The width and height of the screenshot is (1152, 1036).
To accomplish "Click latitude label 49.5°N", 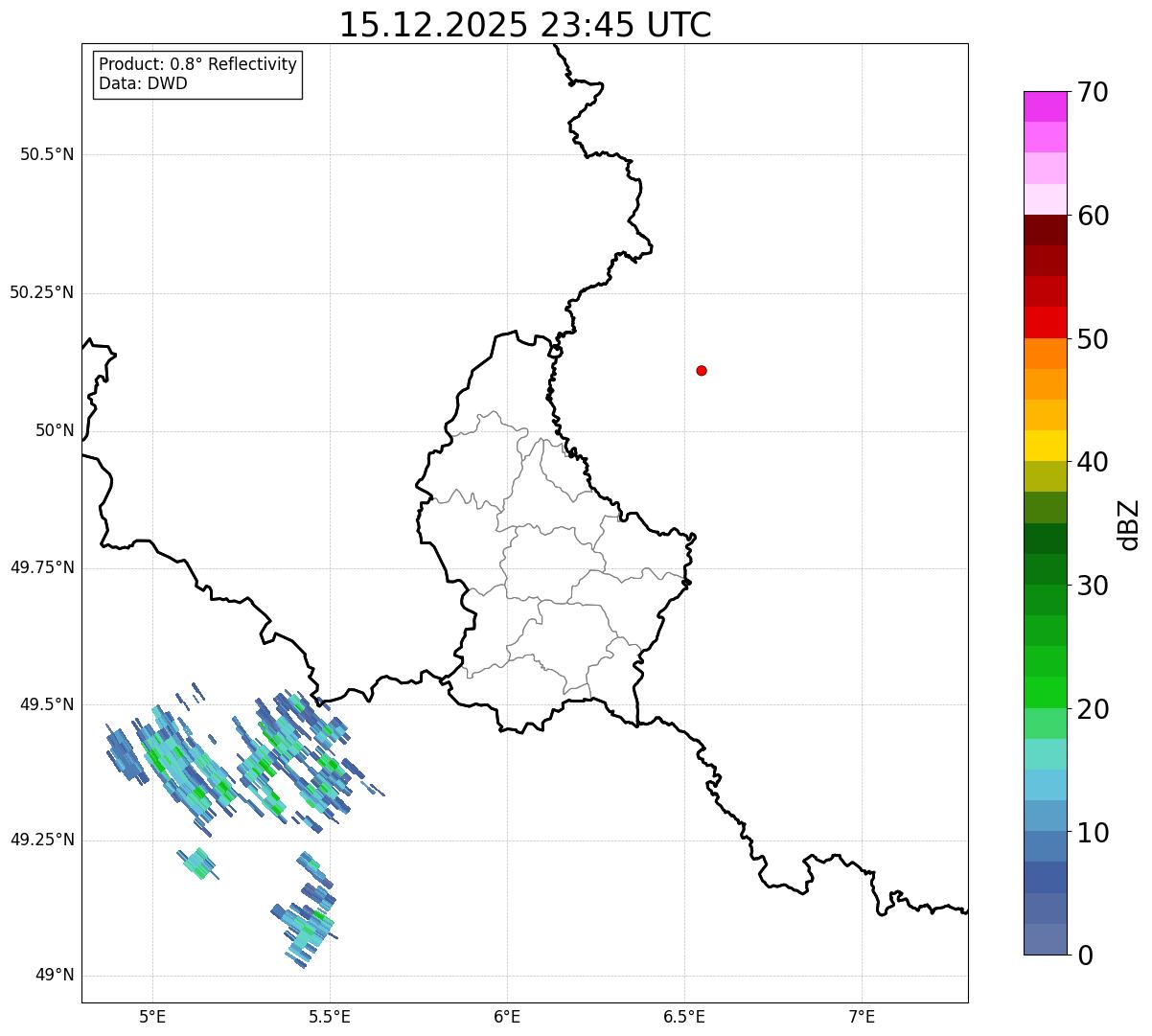I will click(x=46, y=704).
